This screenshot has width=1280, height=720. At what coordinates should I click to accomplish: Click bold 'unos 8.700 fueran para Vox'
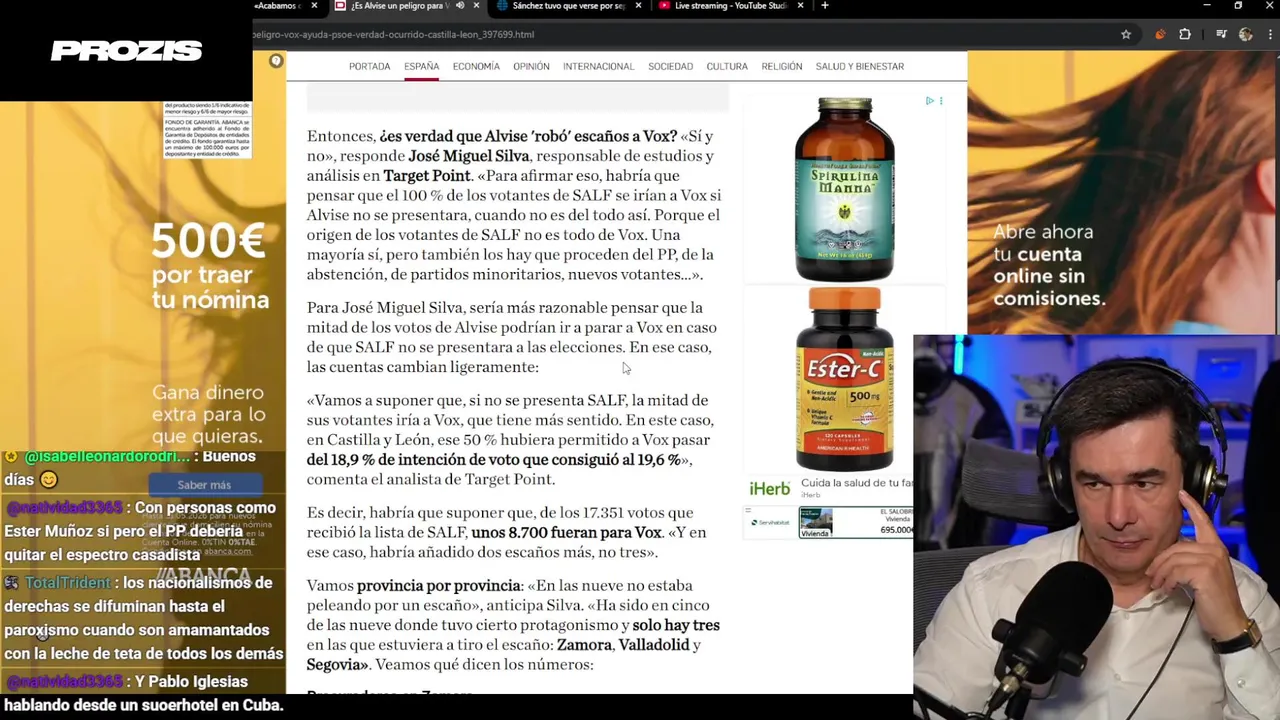tap(566, 533)
